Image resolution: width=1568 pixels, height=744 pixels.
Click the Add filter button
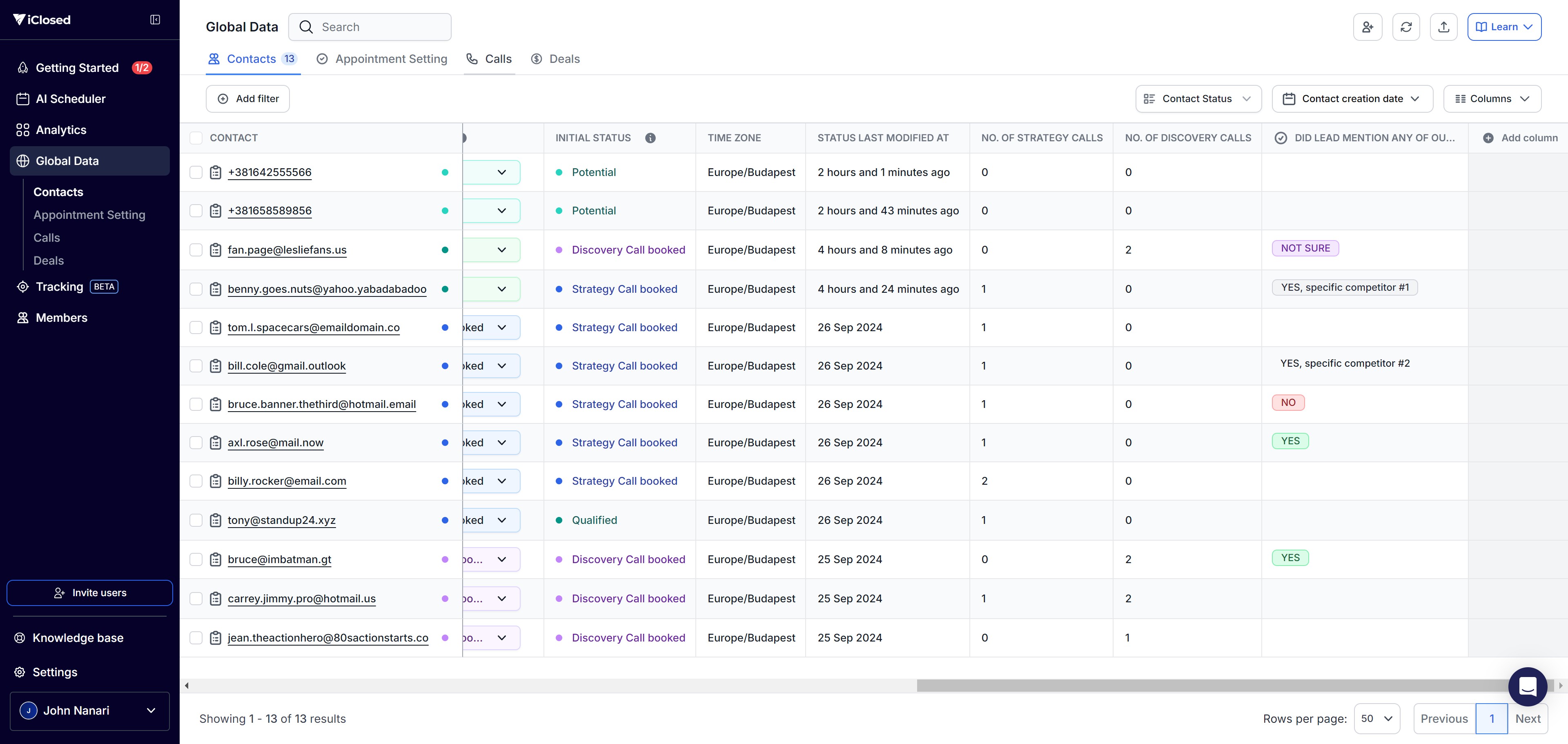coord(248,99)
